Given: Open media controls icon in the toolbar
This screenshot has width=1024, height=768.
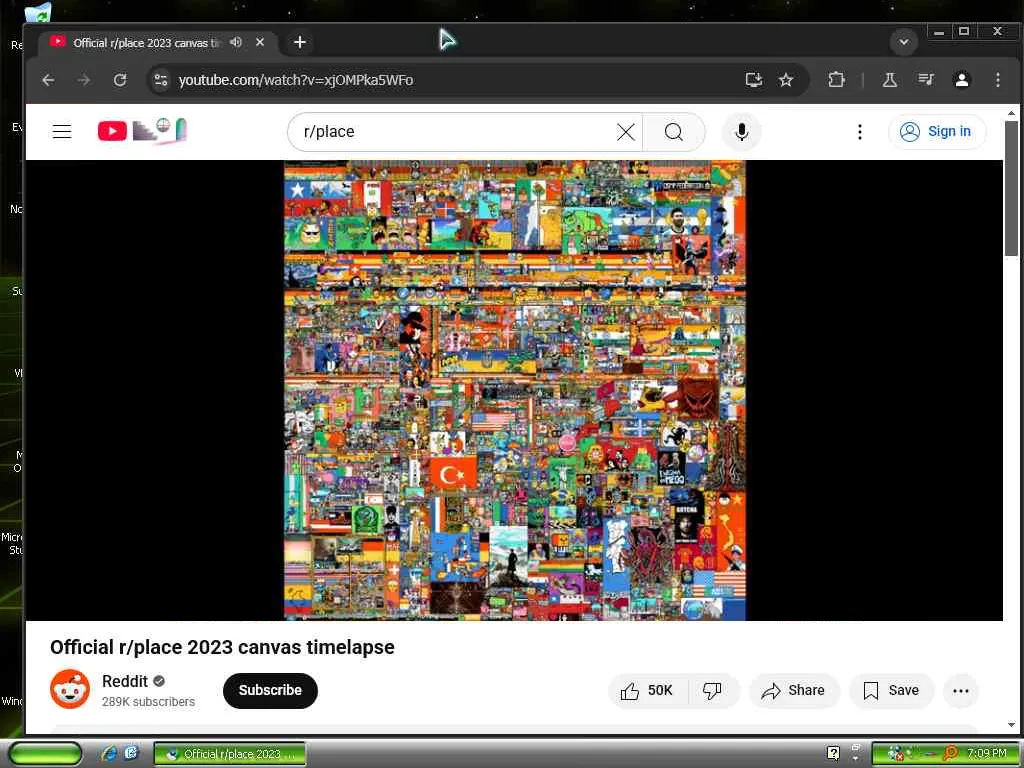Looking at the screenshot, I should 926,80.
